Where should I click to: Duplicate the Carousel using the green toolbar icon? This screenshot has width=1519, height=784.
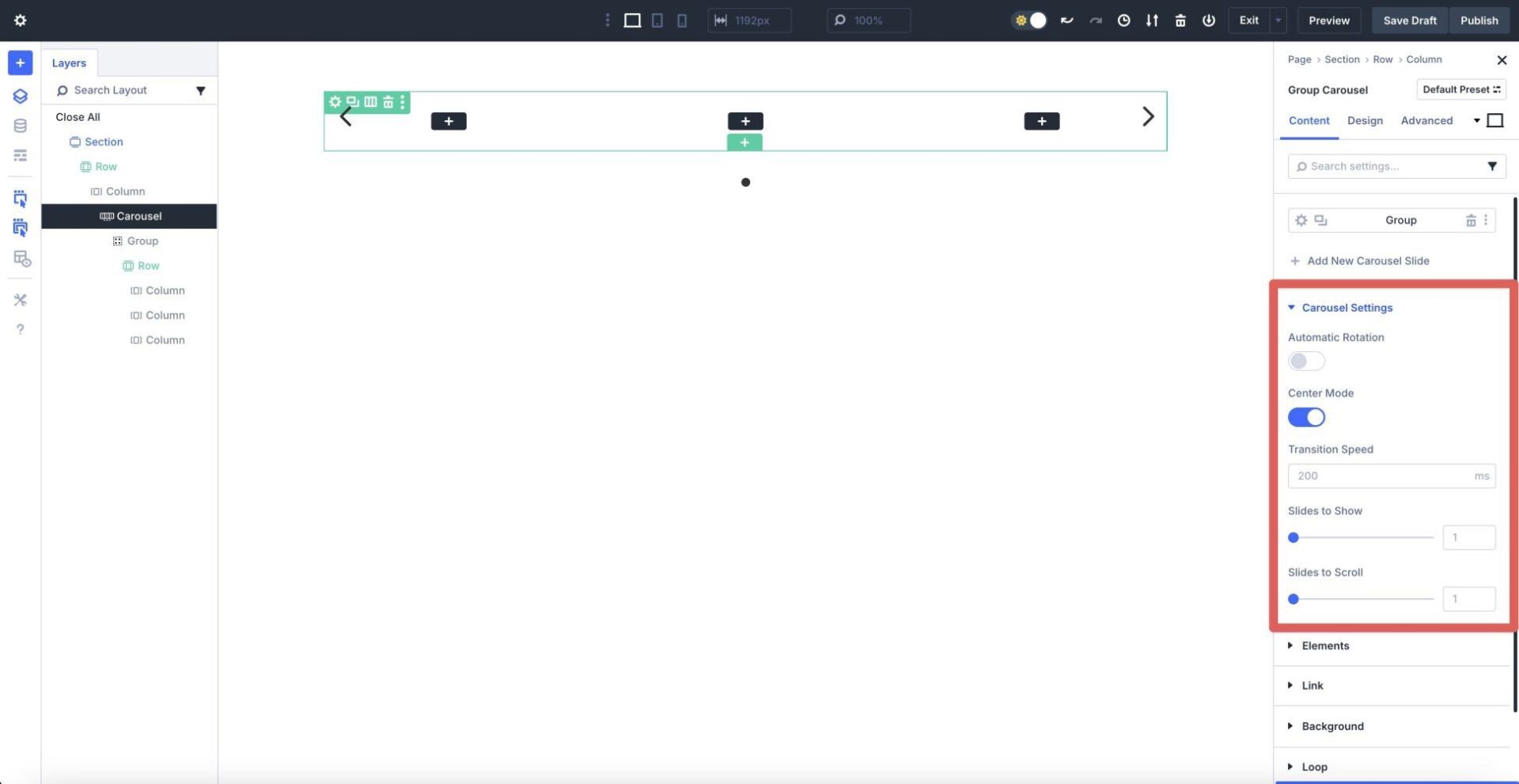click(x=353, y=101)
